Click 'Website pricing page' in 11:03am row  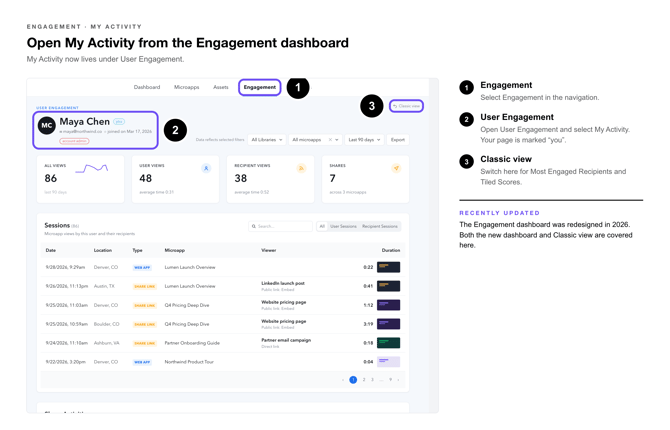click(x=283, y=302)
